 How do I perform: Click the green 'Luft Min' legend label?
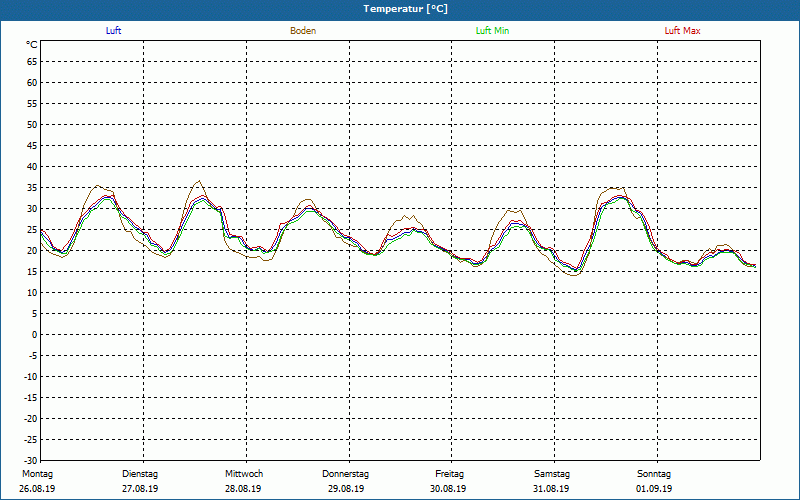coord(492,31)
